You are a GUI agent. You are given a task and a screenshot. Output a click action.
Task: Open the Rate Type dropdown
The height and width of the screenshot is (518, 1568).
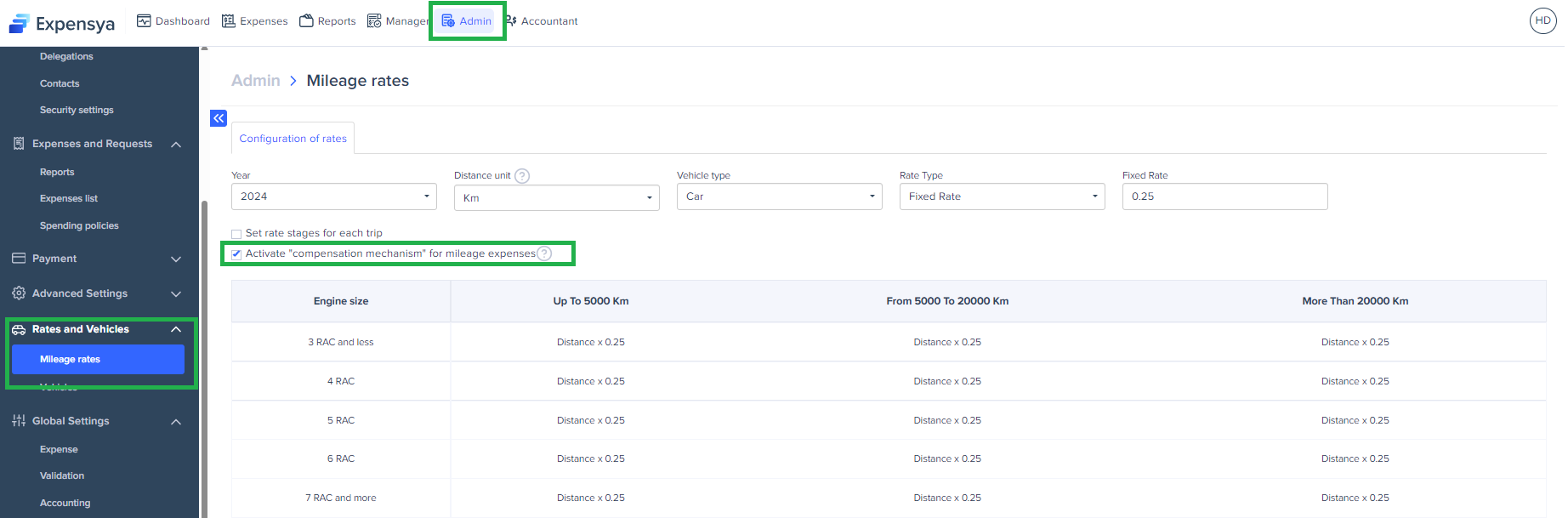tap(1002, 196)
